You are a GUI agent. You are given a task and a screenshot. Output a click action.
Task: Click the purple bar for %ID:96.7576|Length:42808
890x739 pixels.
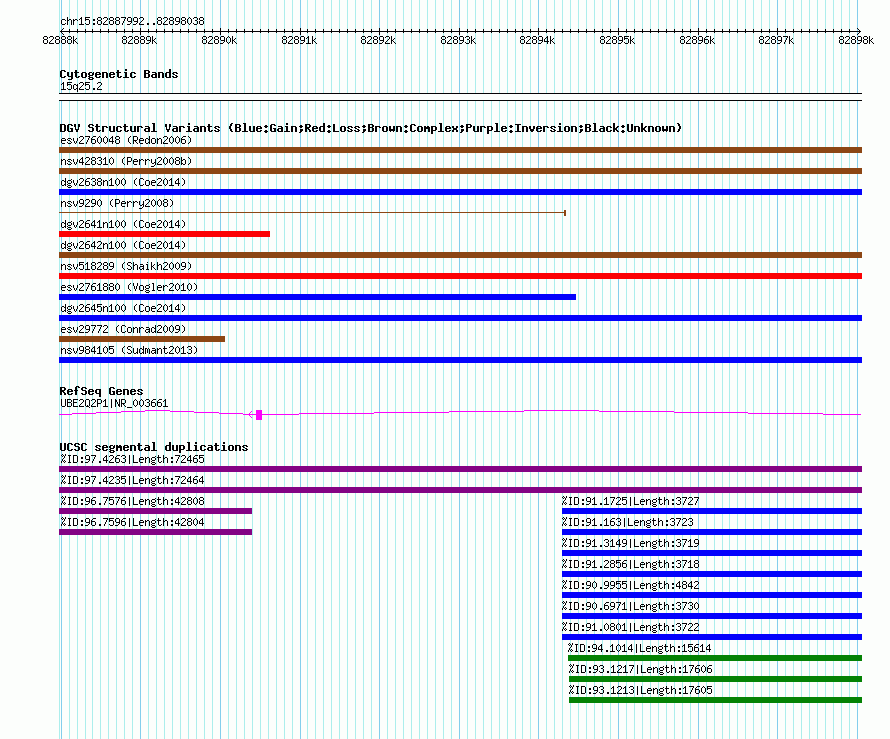156,511
